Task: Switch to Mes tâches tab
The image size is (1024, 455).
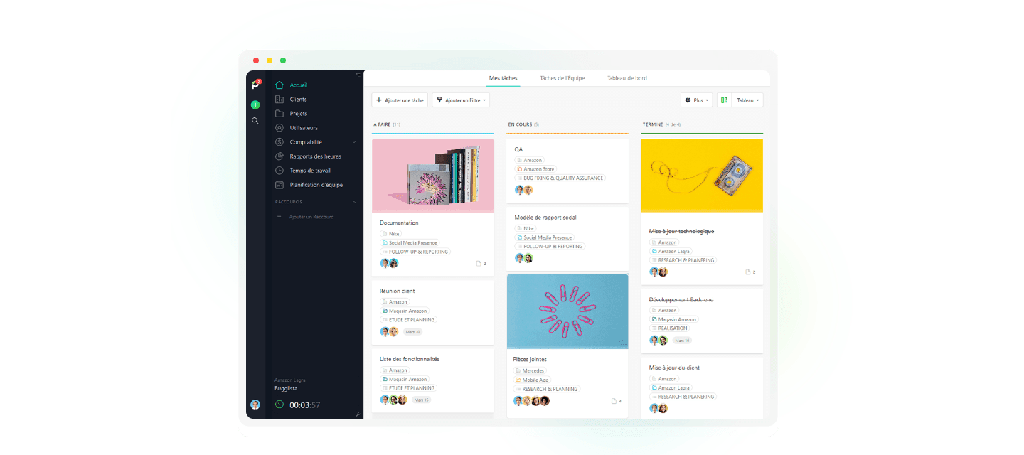Action: pyautogui.click(x=504, y=78)
